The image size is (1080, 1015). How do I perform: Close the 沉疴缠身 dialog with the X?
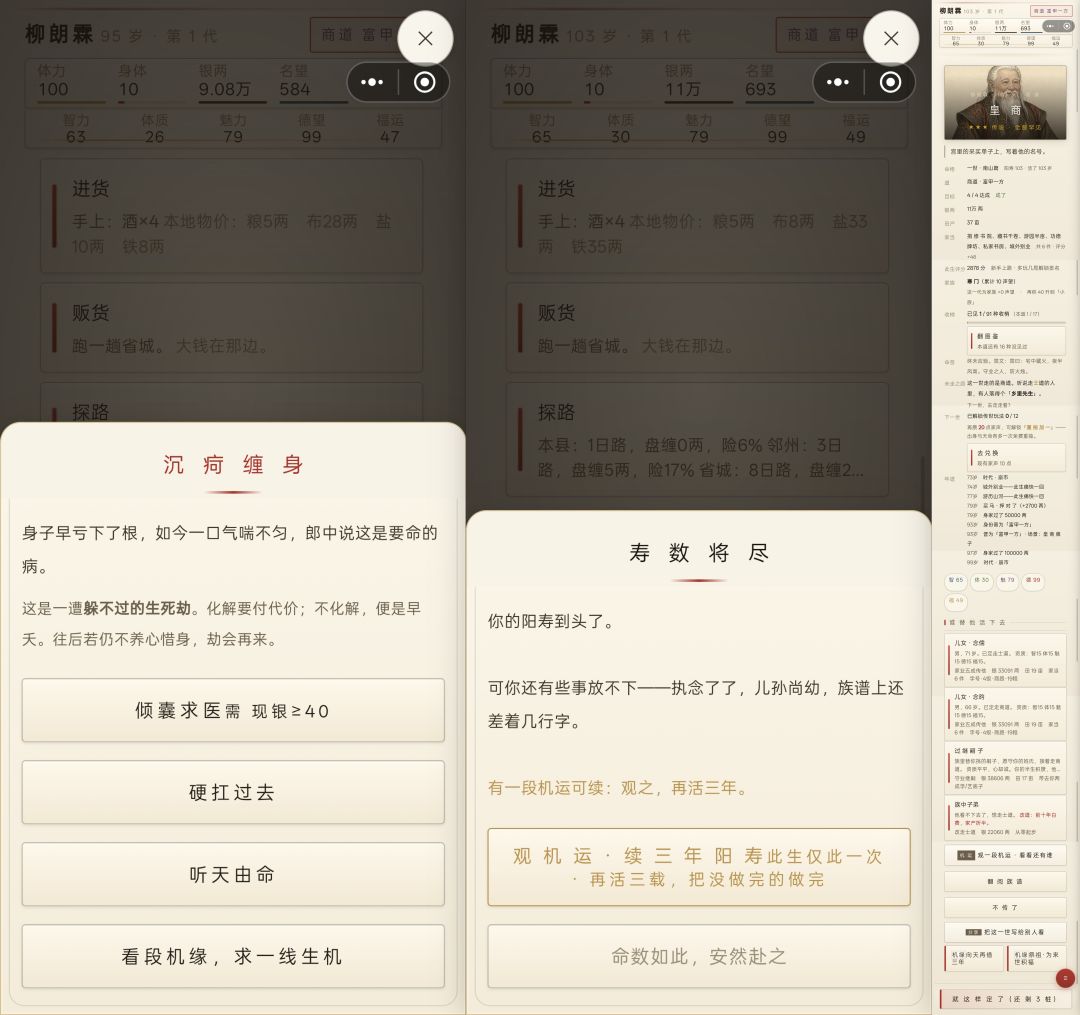point(425,39)
